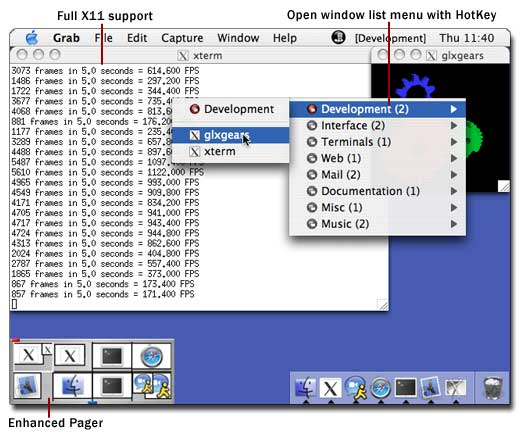
Task: Open the Capture menu
Action: pyautogui.click(x=182, y=38)
